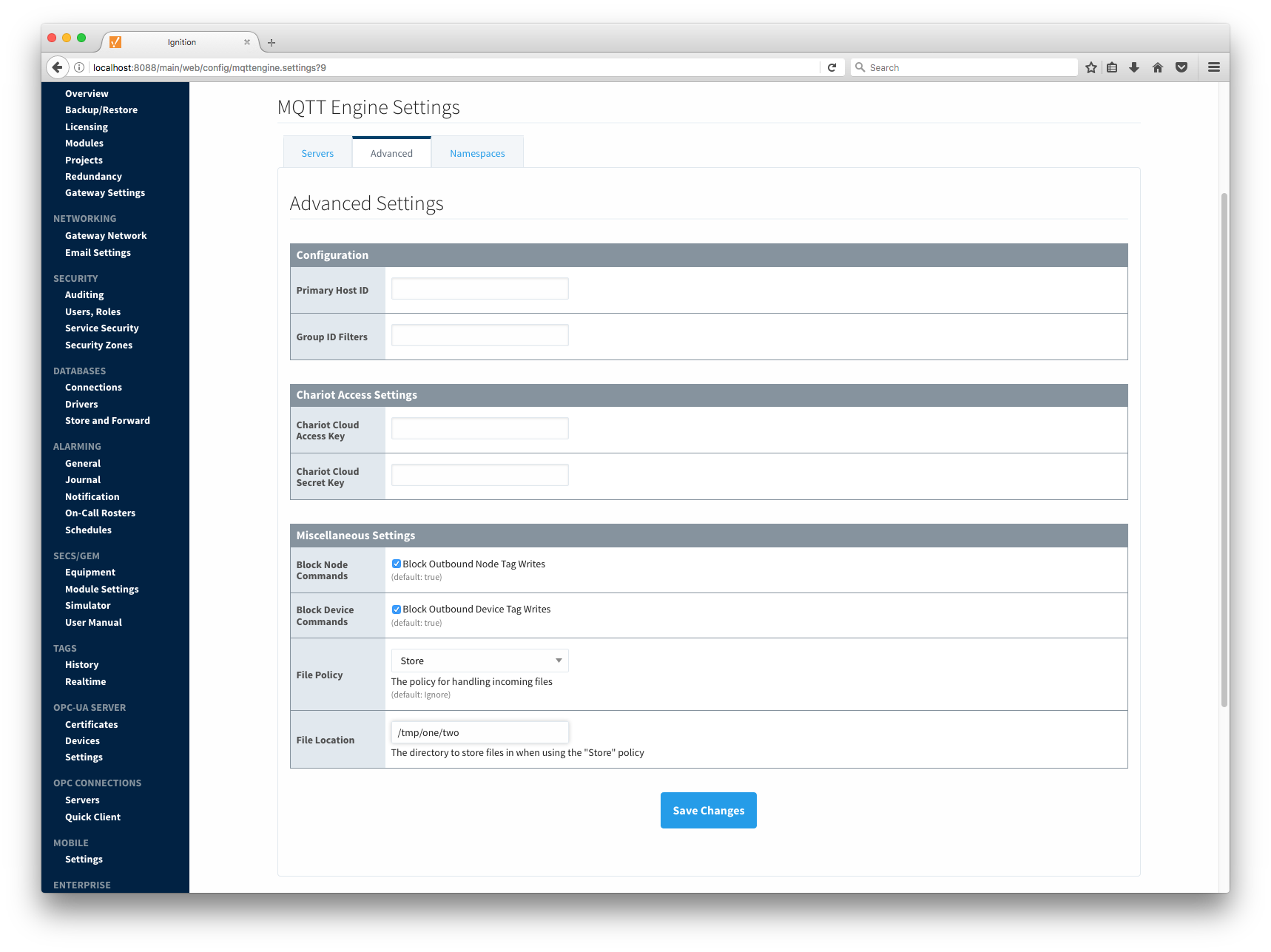Select the Advanced tab
This screenshot has height=952, width=1271.
[391, 153]
